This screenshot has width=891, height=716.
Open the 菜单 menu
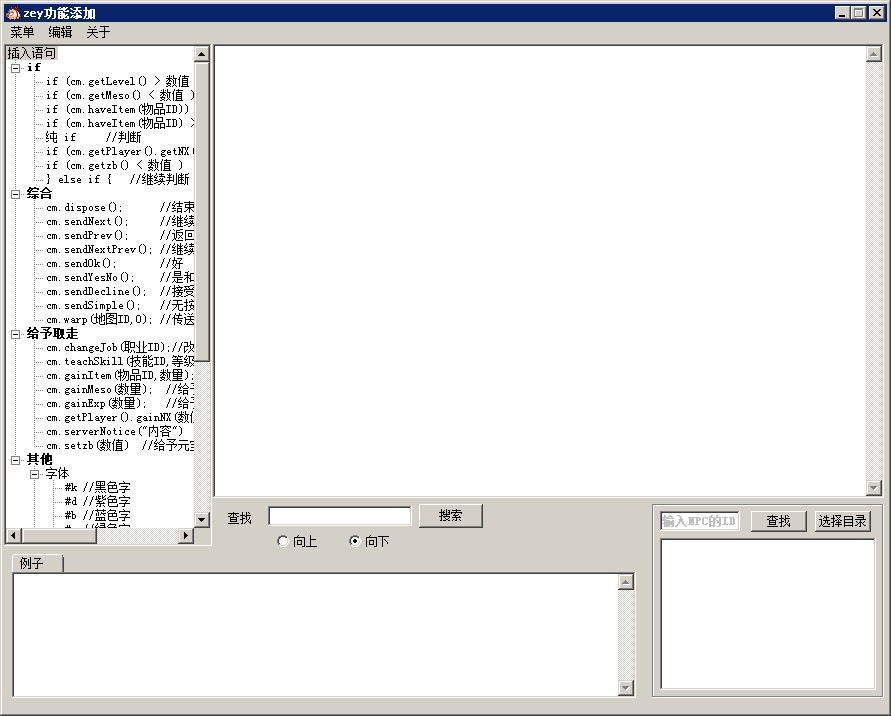click(x=22, y=32)
